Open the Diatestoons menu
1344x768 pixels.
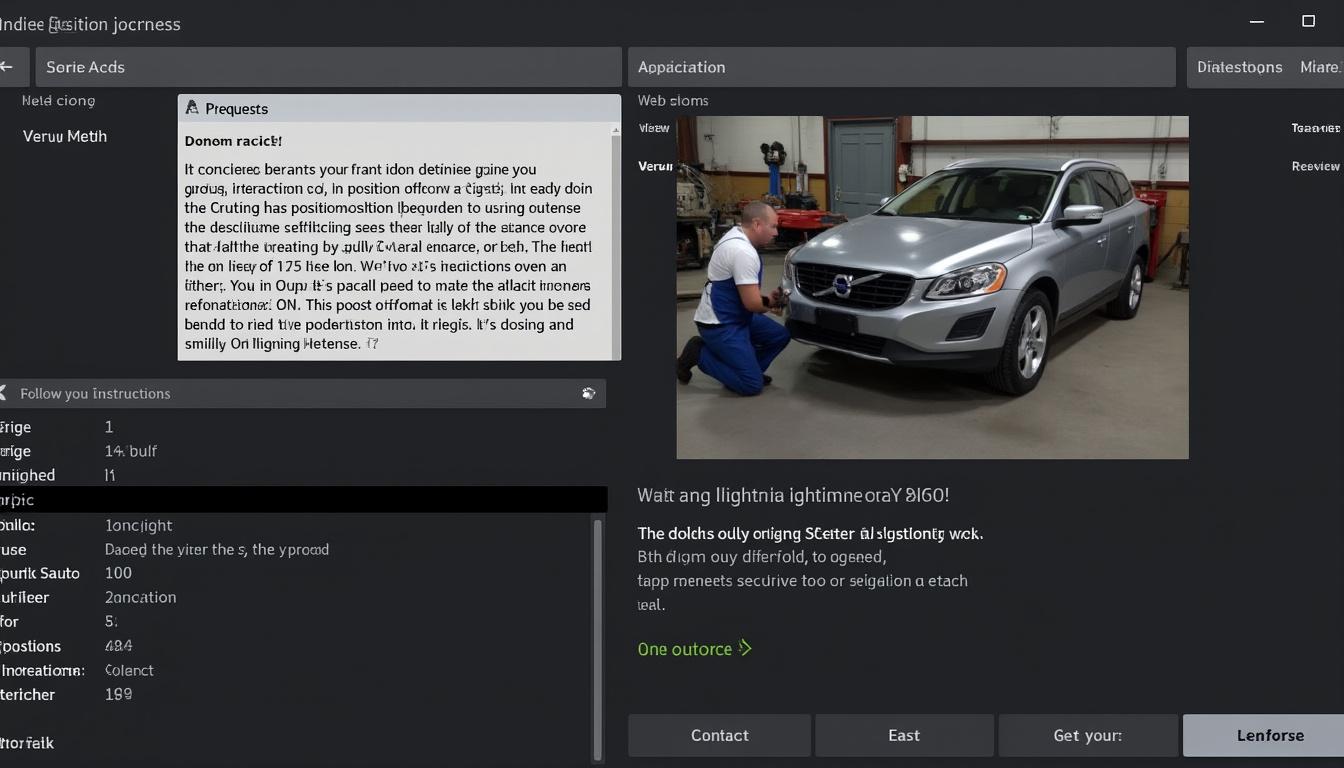1239,66
